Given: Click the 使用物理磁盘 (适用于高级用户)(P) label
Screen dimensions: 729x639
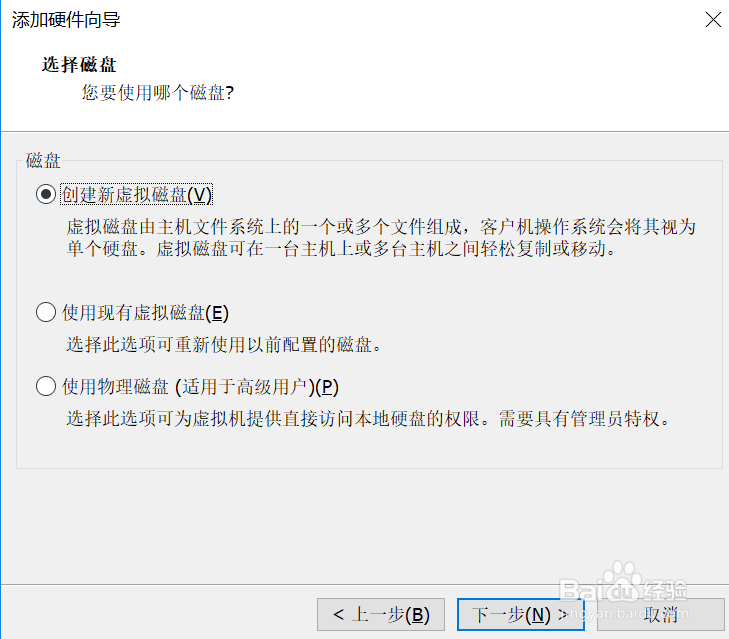Looking at the screenshot, I should click(200, 386).
